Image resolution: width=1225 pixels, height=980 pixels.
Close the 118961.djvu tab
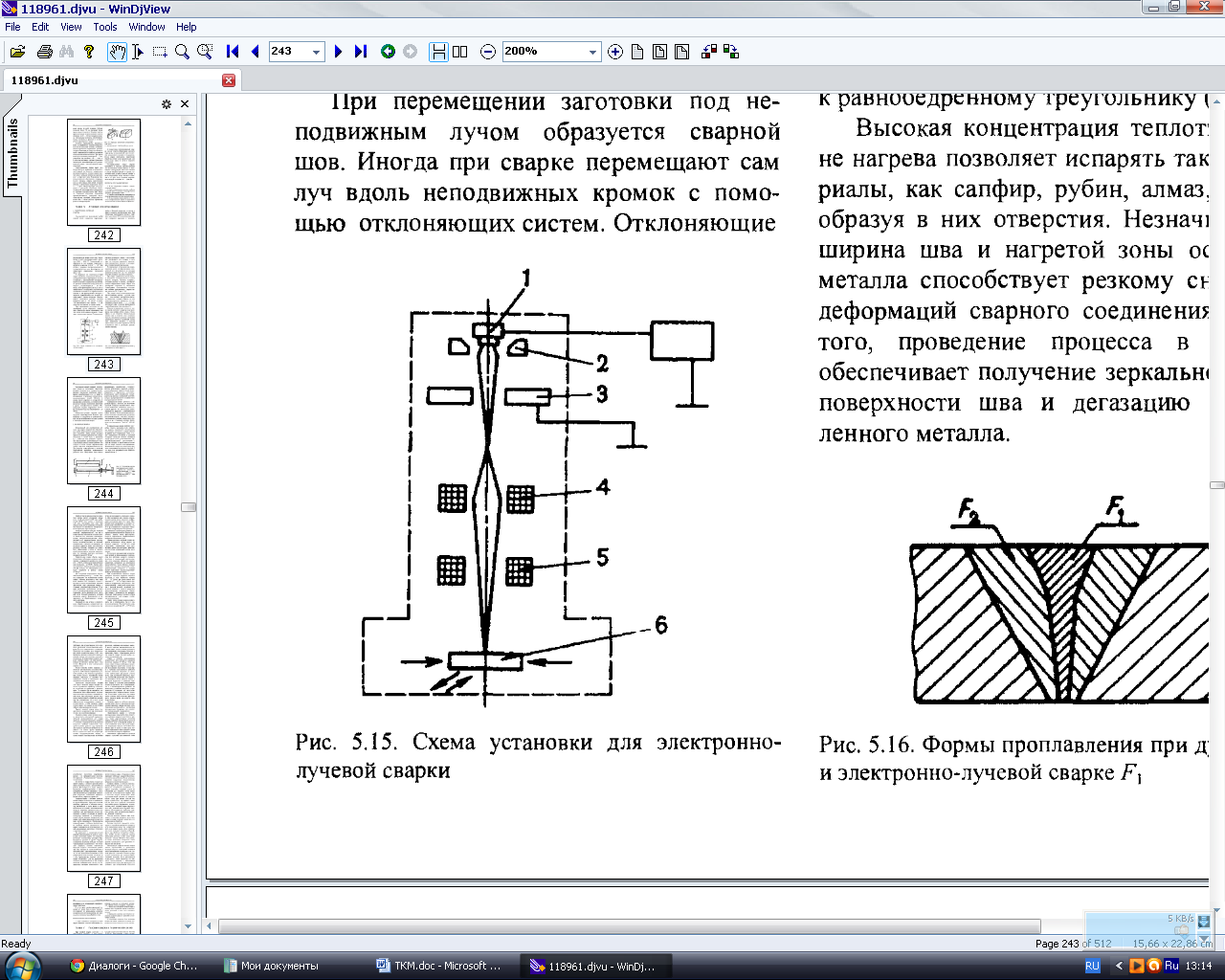point(229,80)
